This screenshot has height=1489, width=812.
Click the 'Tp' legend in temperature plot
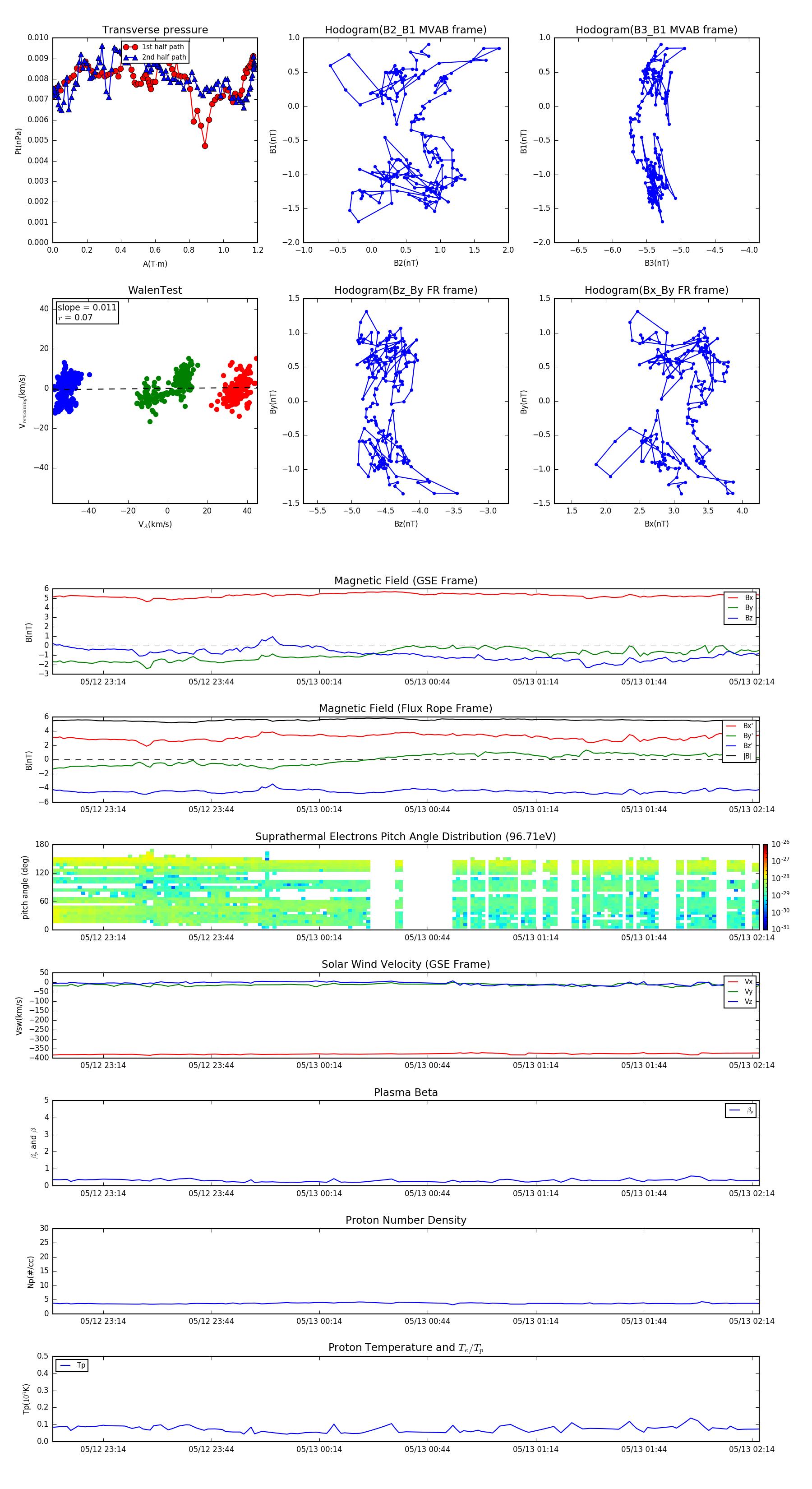(72, 1365)
